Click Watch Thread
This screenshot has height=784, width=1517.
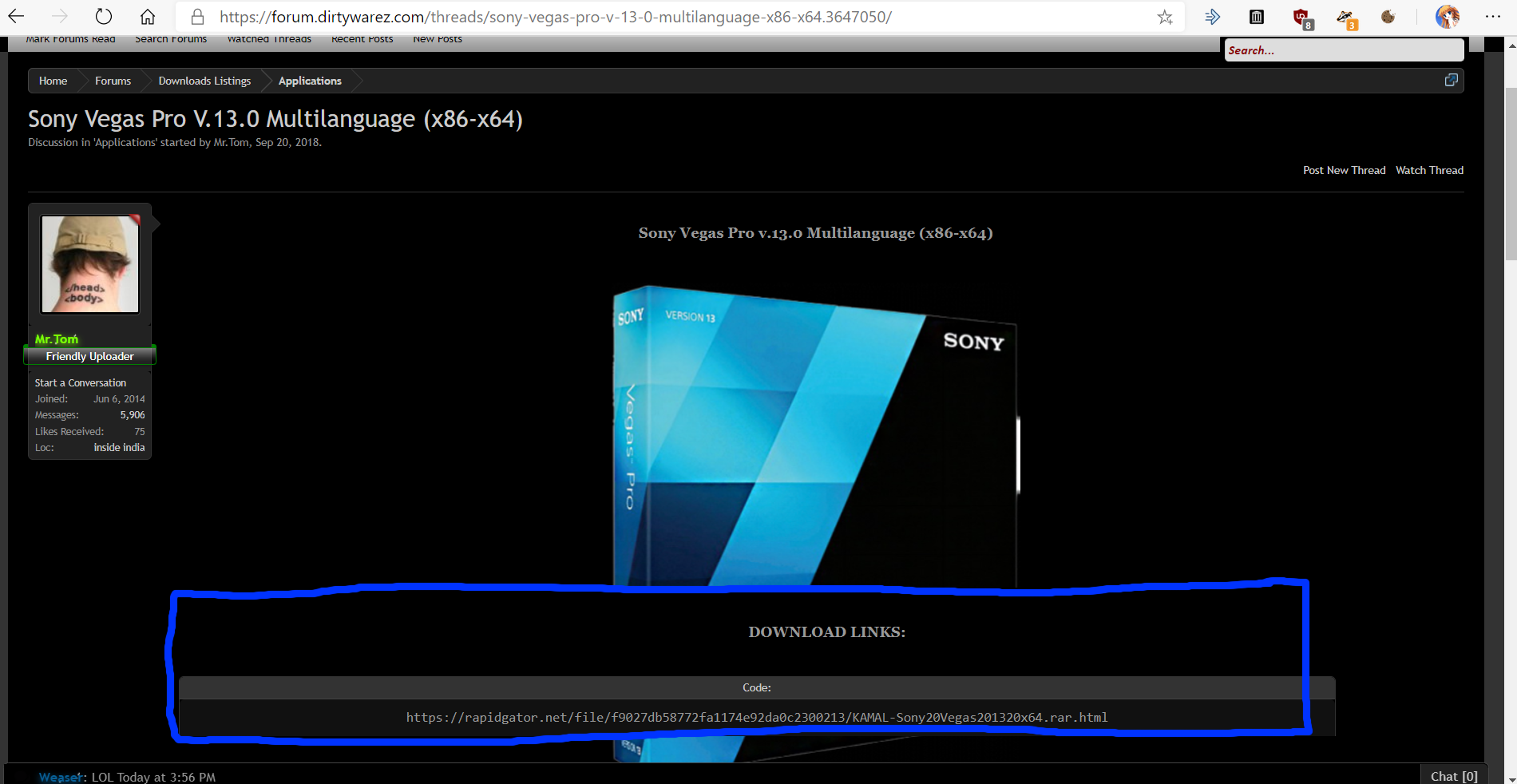click(x=1429, y=170)
